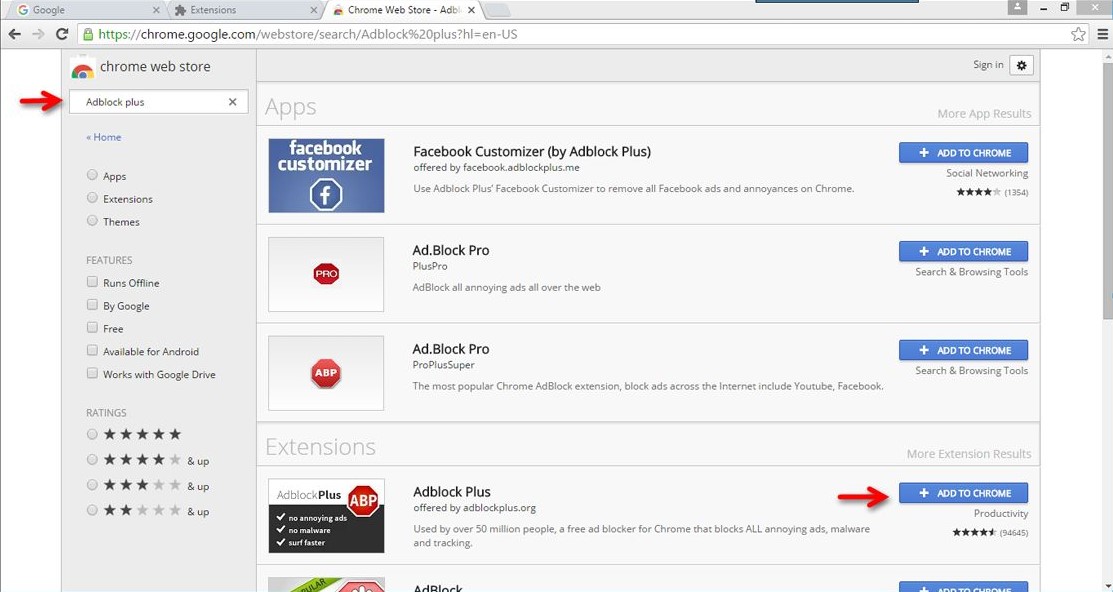Close the Chrome Web Store tab
Image resolution: width=1113 pixels, height=592 pixels.
pyautogui.click(x=471, y=10)
